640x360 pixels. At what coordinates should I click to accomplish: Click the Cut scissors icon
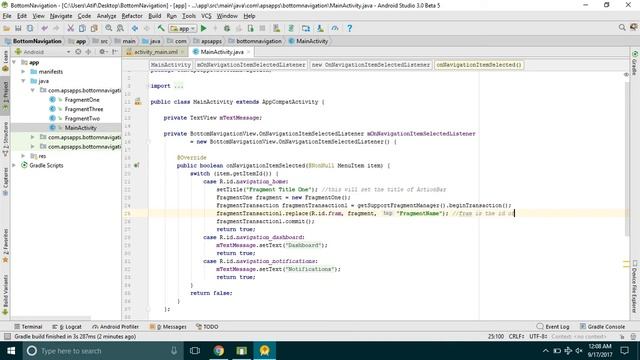71,28
